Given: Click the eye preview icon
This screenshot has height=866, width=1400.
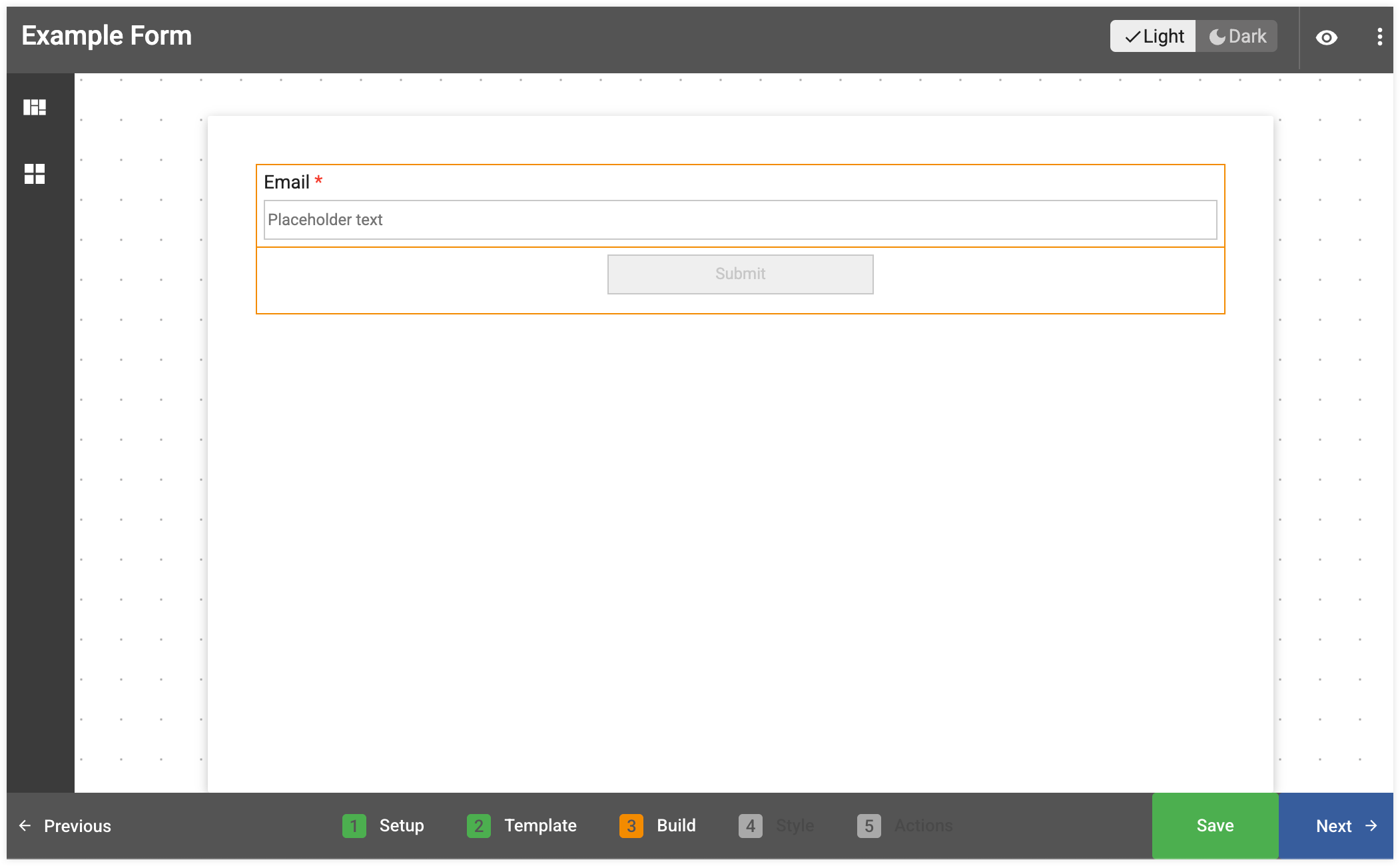Looking at the screenshot, I should point(1326,37).
